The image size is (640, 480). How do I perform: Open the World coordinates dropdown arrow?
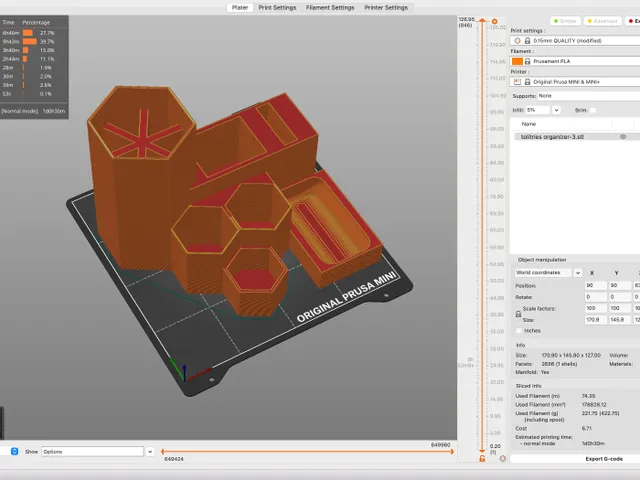tap(578, 273)
